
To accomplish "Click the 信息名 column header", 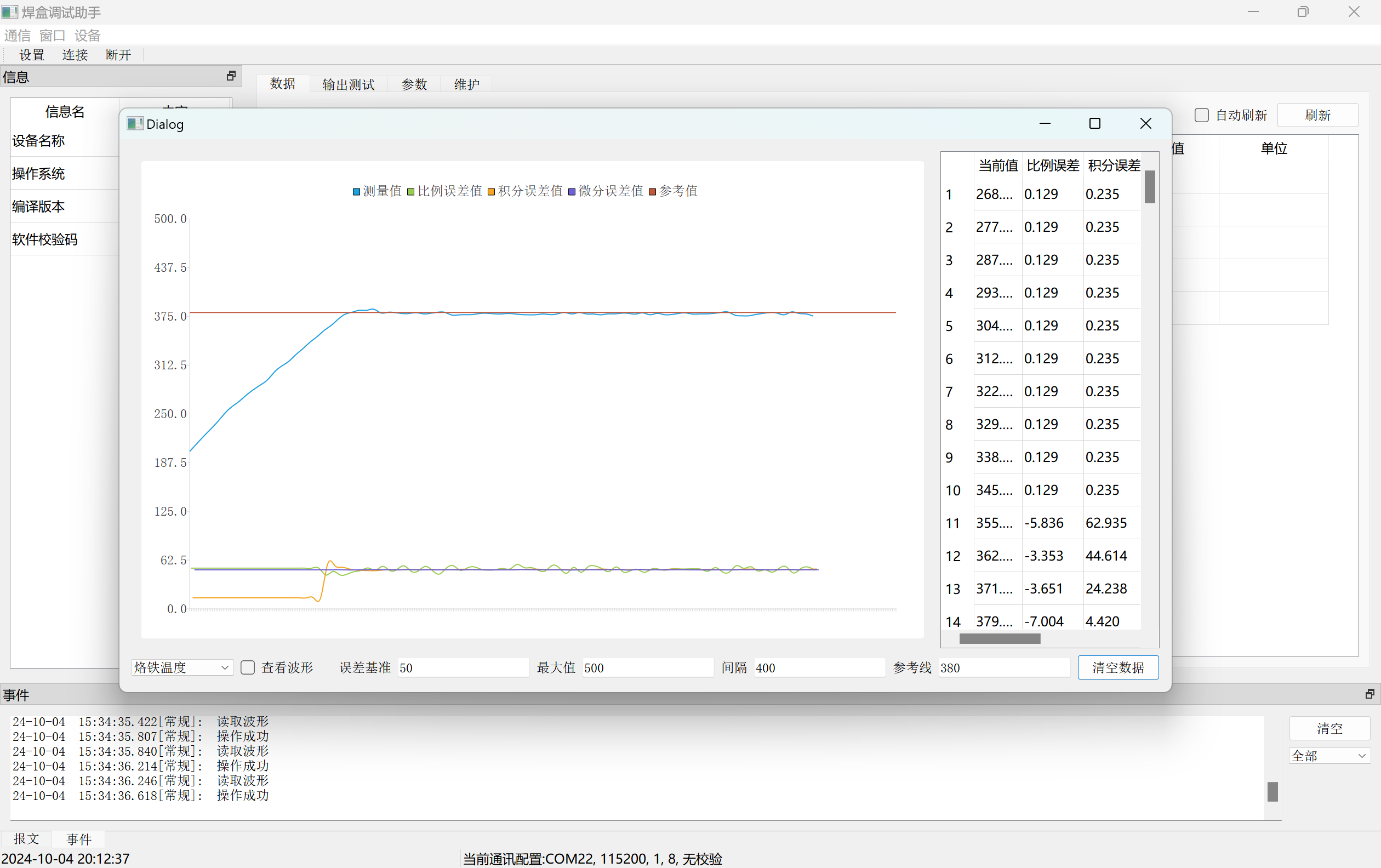I will pyautogui.click(x=65, y=111).
